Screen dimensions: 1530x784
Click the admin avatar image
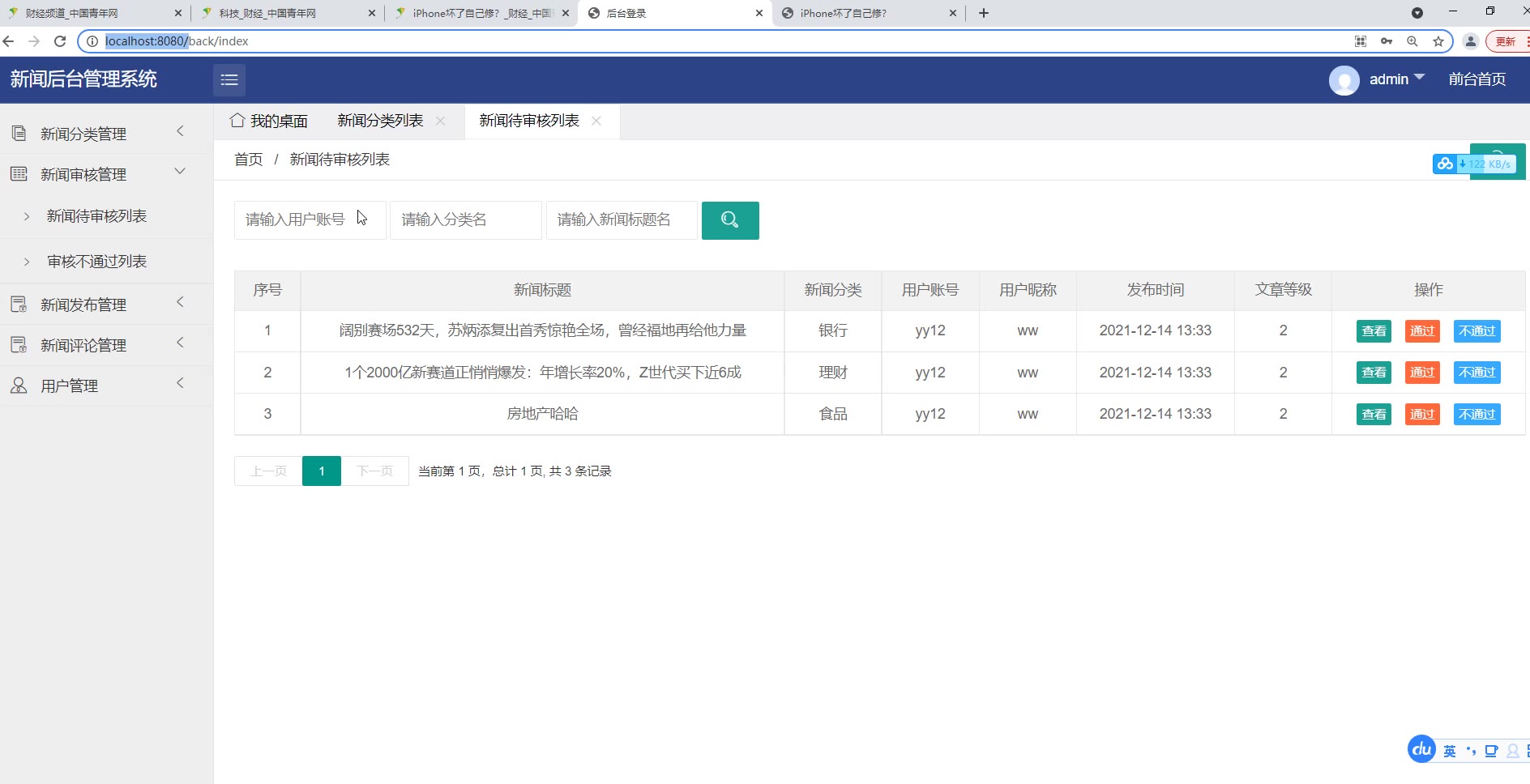(x=1344, y=80)
